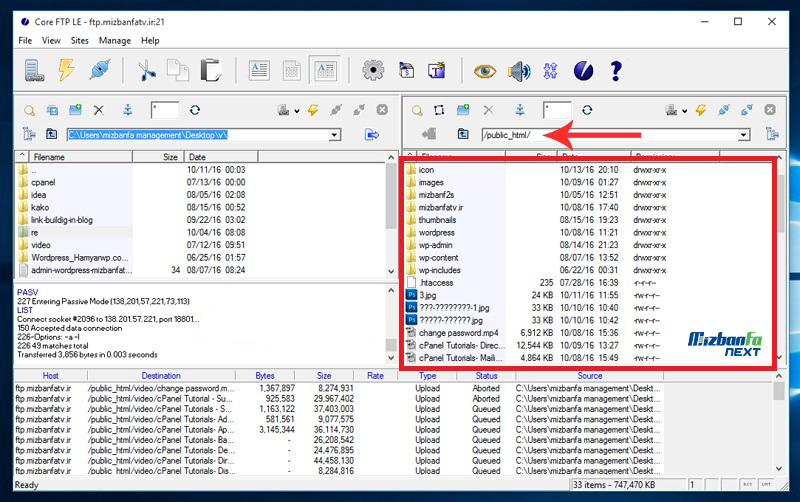Viewport: 800px width, 502px height.
Task: Click the lightning icon in remote pane toolbar
Action: (x=701, y=110)
